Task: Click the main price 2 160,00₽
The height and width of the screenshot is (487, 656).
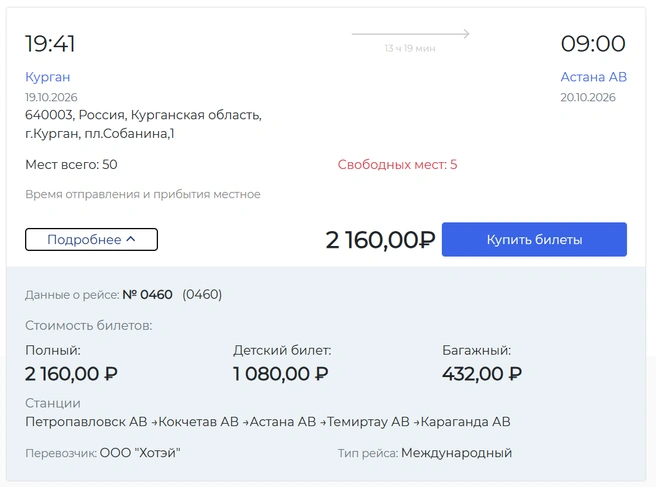Action: pyautogui.click(x=380, y=240)
